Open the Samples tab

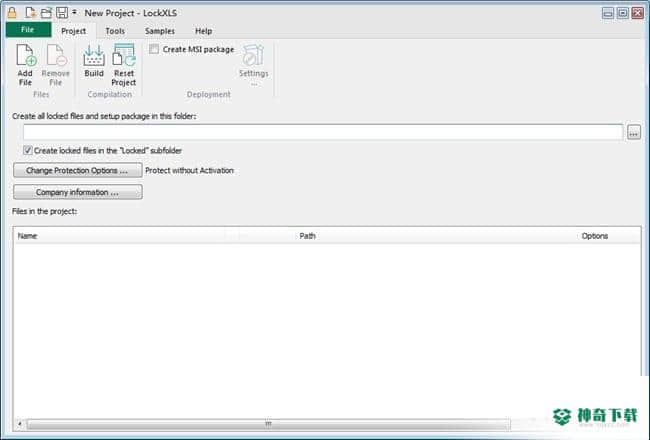pyautogui.click(x=160, y=31)
